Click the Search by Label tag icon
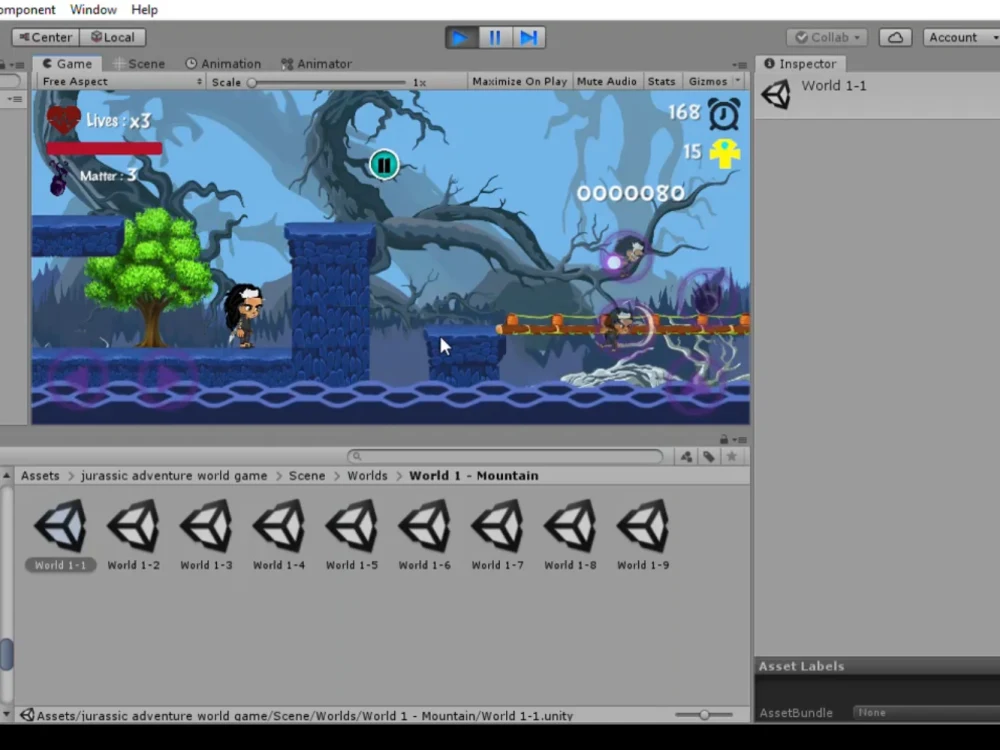This screenshot has width=1000, height=750. pos(709,457)
